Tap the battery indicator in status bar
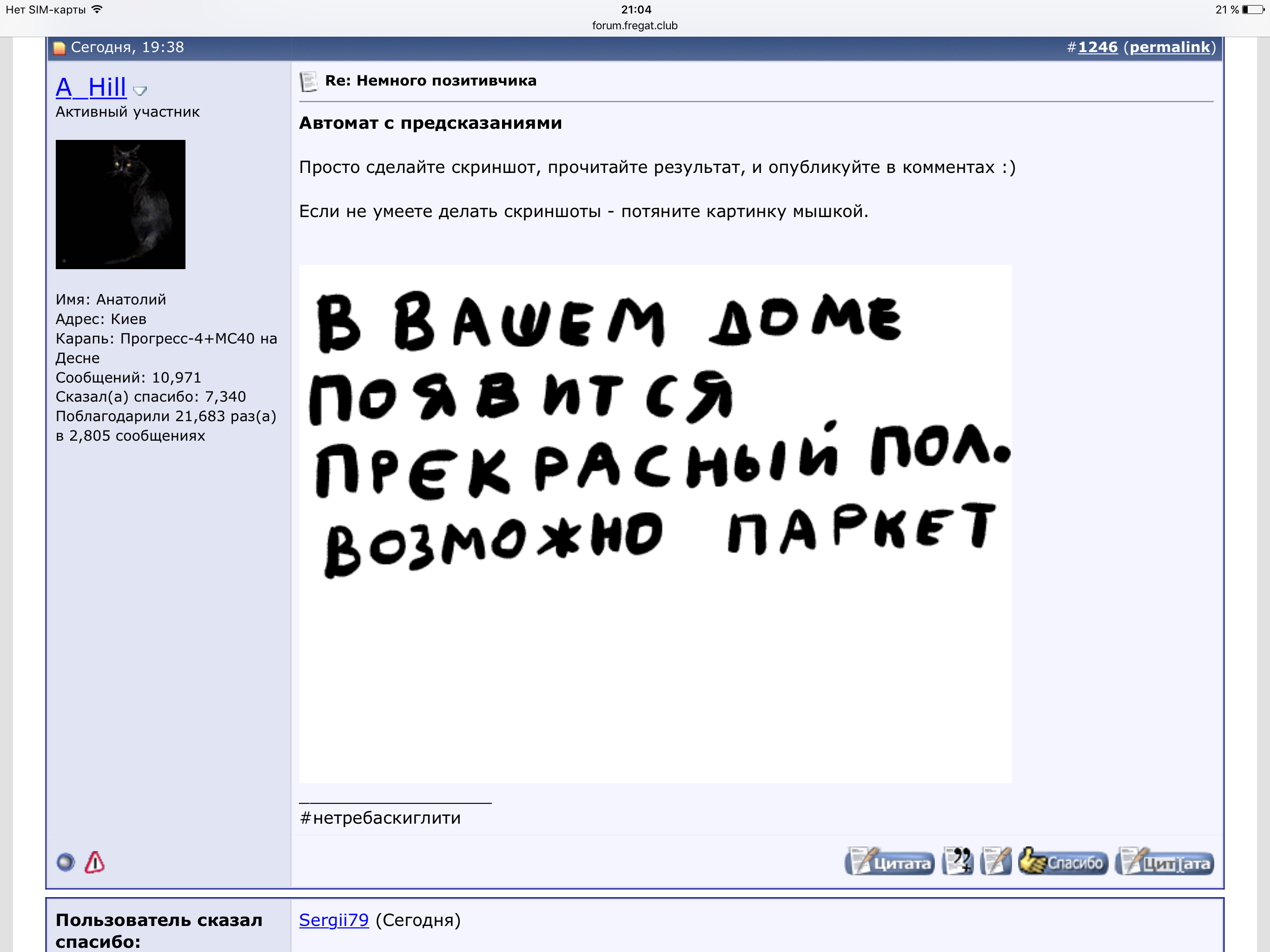 [x=1252, y=10]
